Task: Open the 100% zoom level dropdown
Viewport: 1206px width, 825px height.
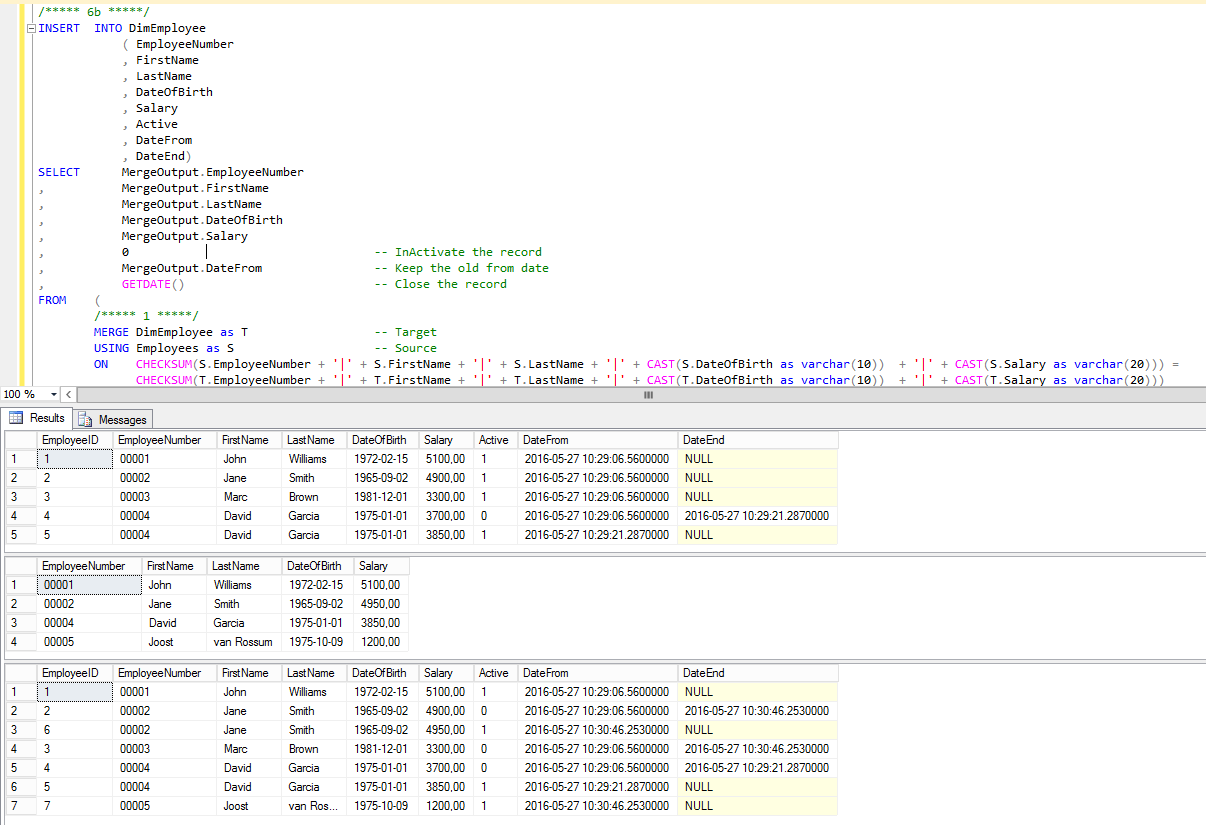Action: [51, 395]
